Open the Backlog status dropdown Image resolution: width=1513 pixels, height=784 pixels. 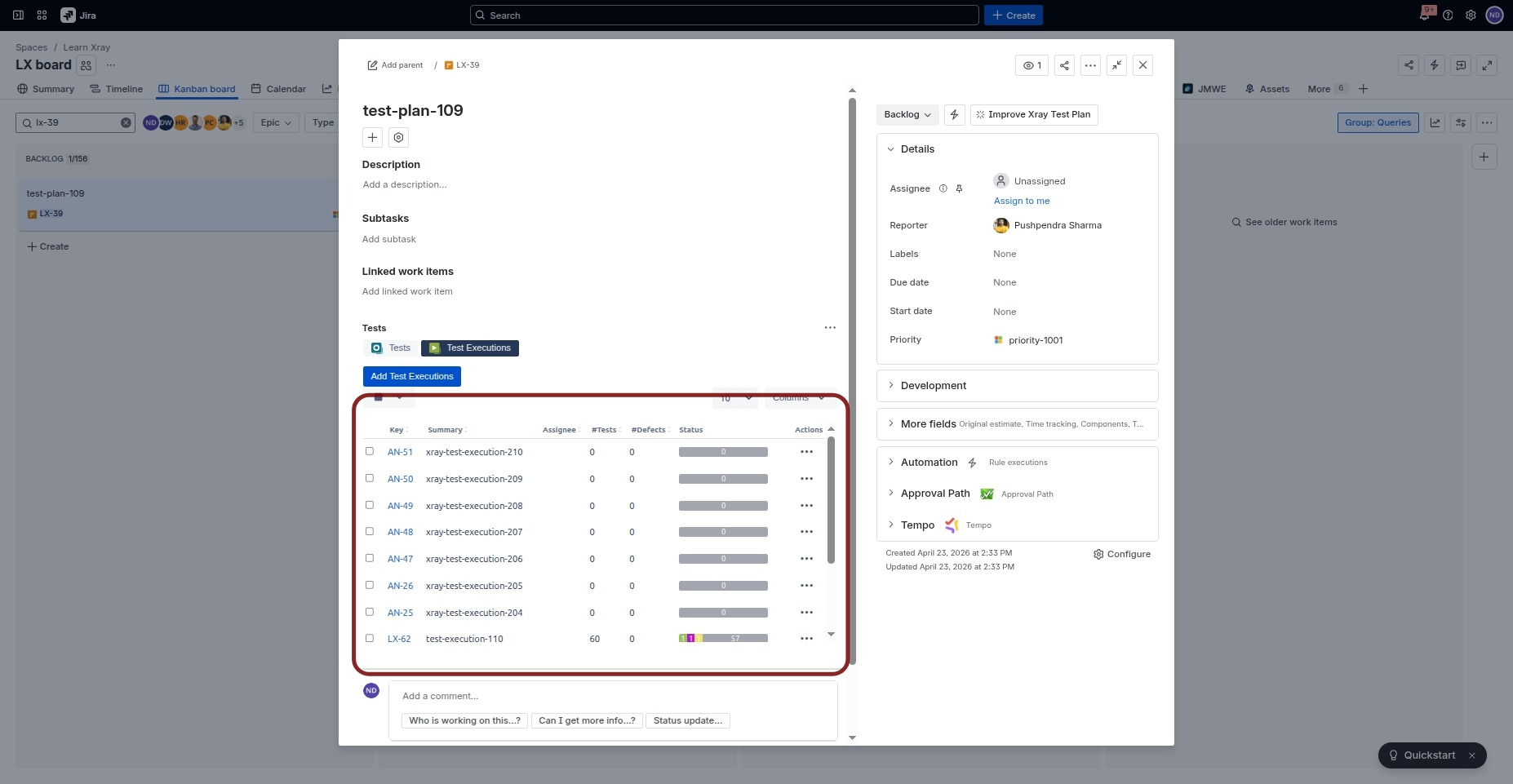(x=907, y=114)
